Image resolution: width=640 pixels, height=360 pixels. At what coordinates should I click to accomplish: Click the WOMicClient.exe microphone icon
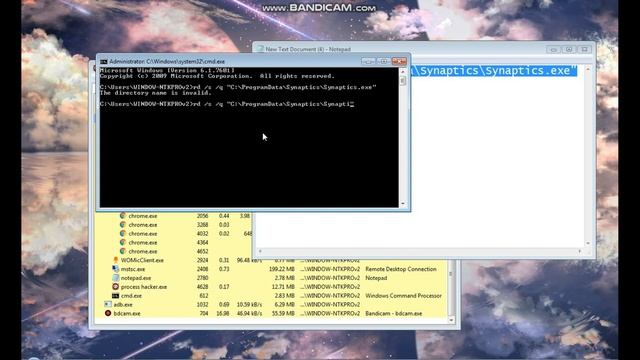click(x=116, y=260)
